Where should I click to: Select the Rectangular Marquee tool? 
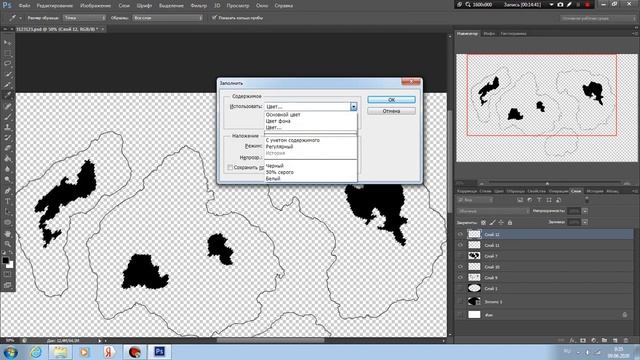click(x=7, y=53)
